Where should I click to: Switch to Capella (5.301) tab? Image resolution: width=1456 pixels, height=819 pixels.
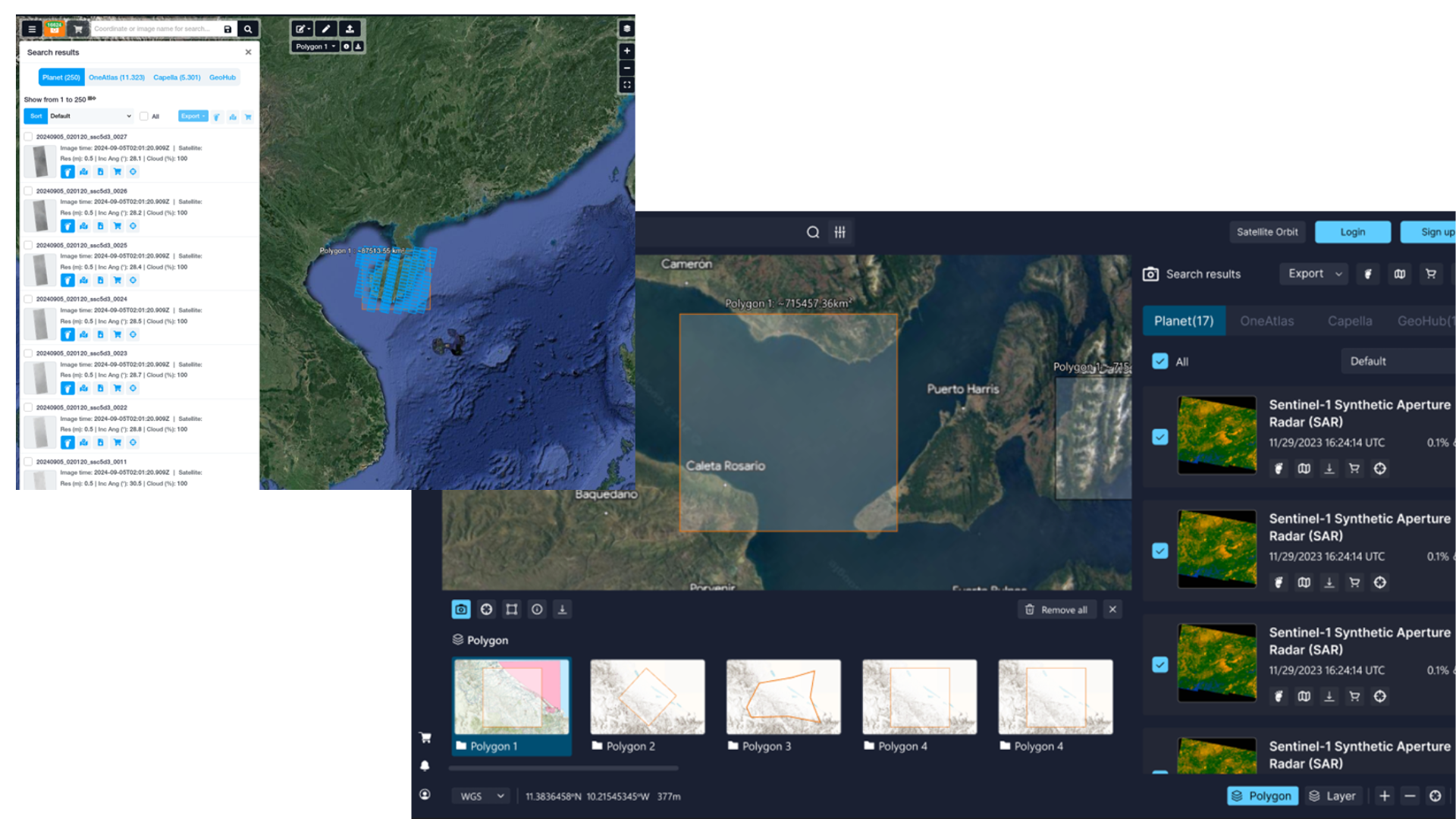coord(177,77)
